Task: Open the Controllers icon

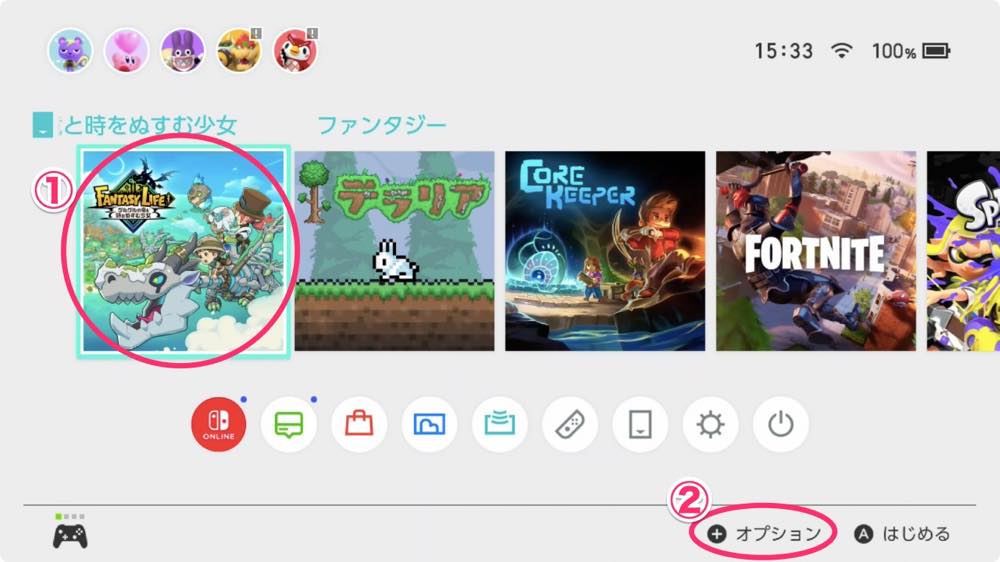Action: point(570,424)
